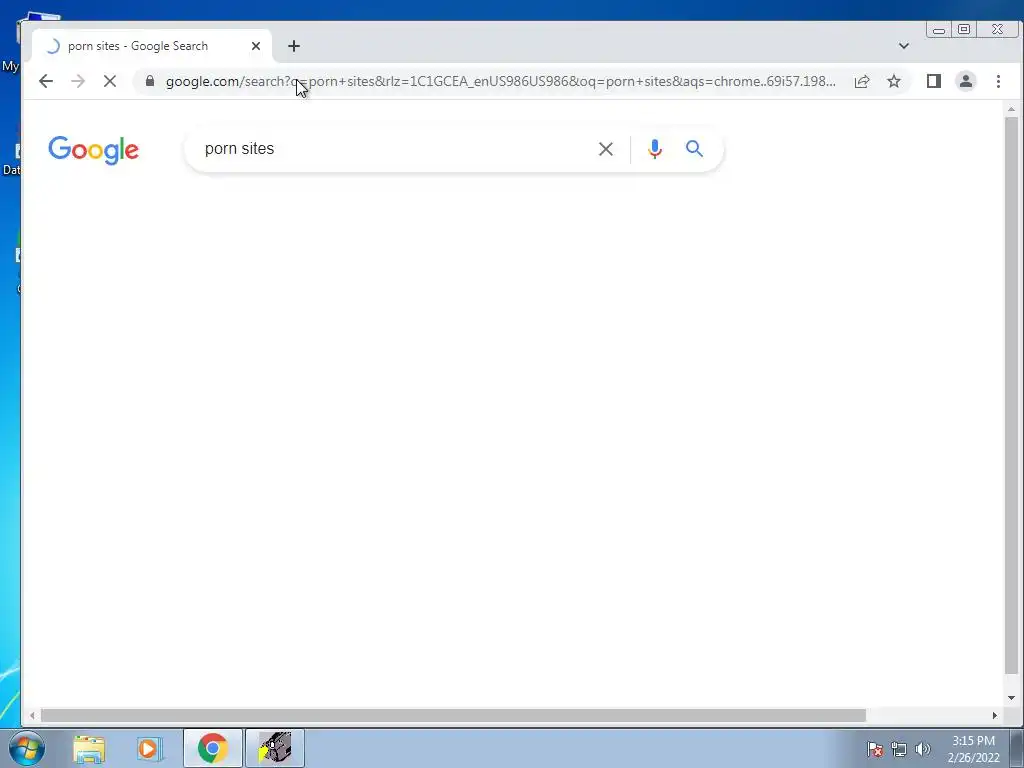Open the Chrome three-dot menu
Screen dimensions: 1024x768
pos(998,81)
